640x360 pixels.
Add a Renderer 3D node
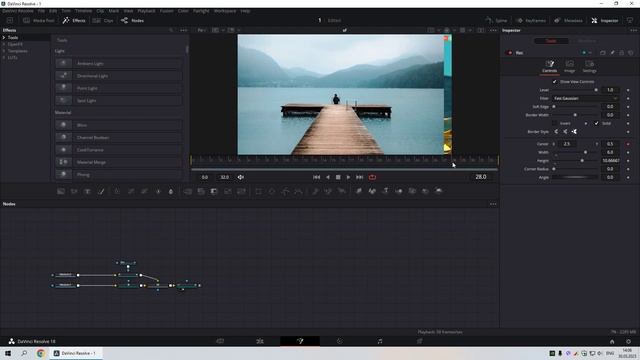[438, 191]
